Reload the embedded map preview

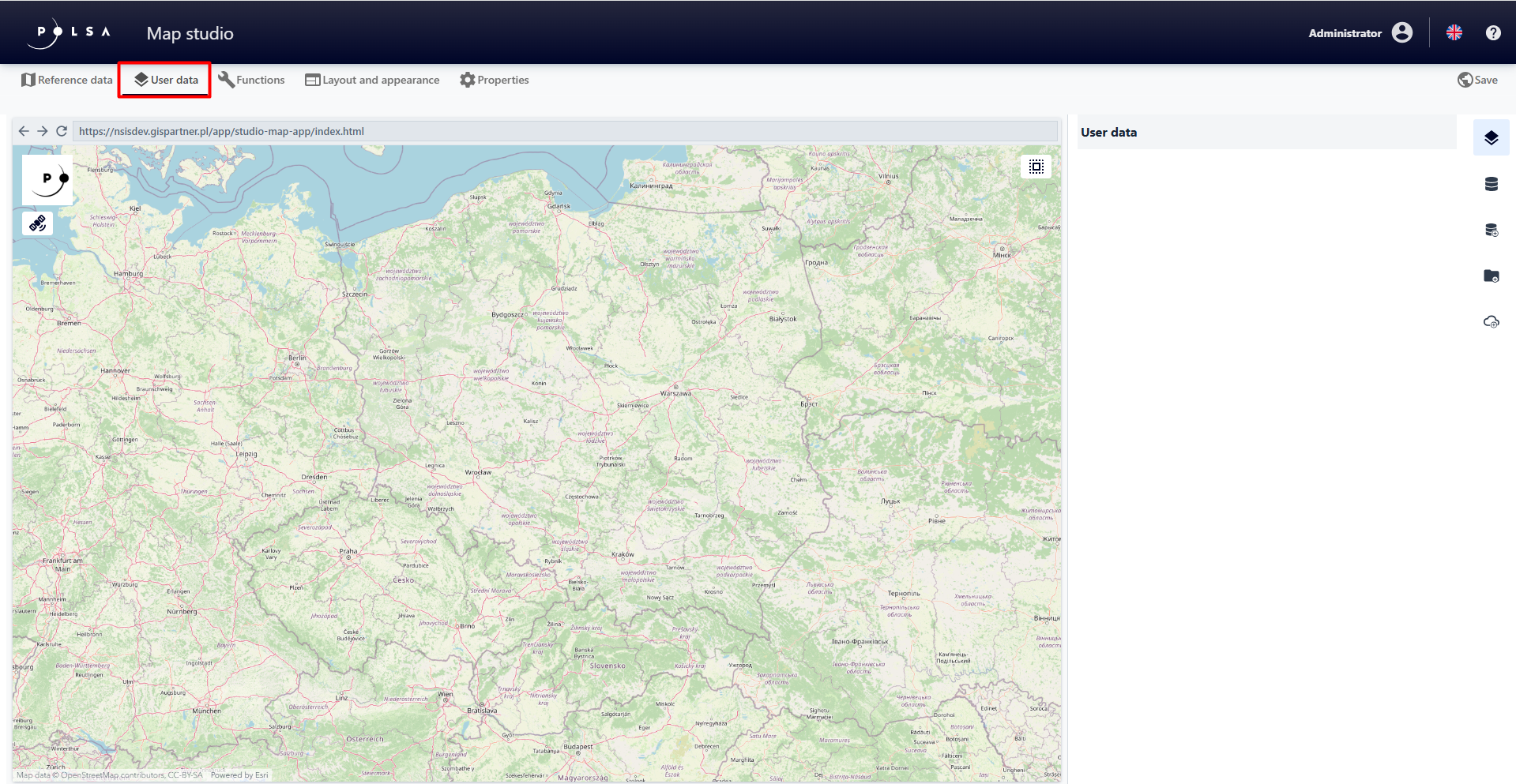[62, 131]
